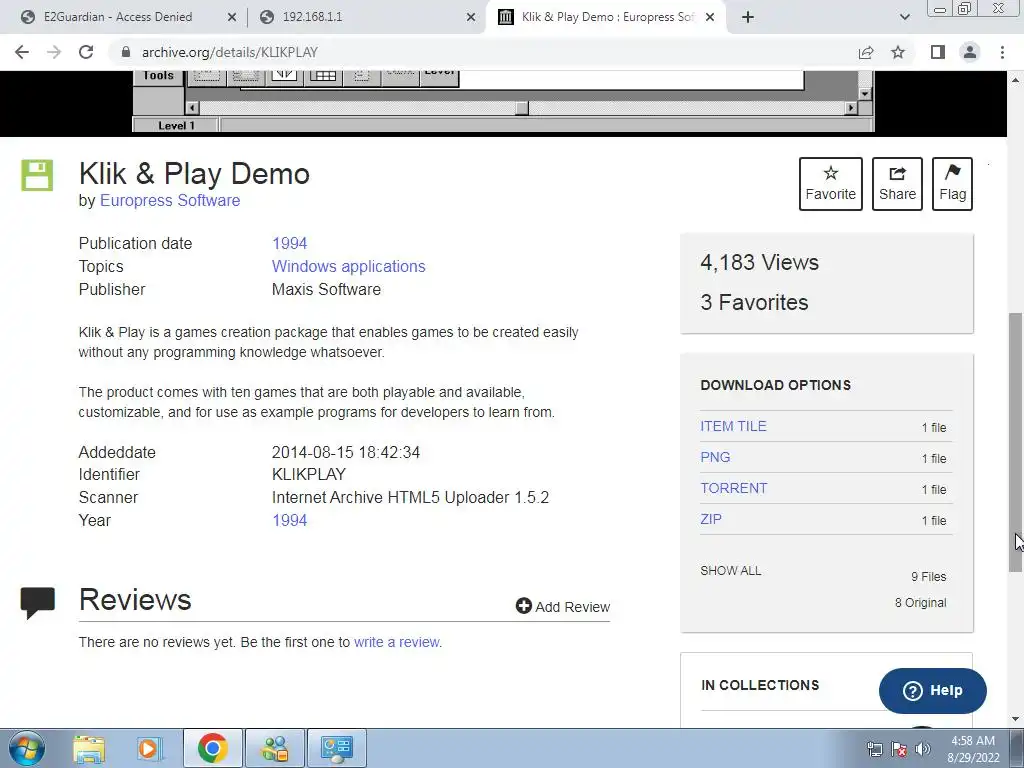Open the control panel taskbar app
The width and height of the screenshot is (1024, 768).
[336, 748]
